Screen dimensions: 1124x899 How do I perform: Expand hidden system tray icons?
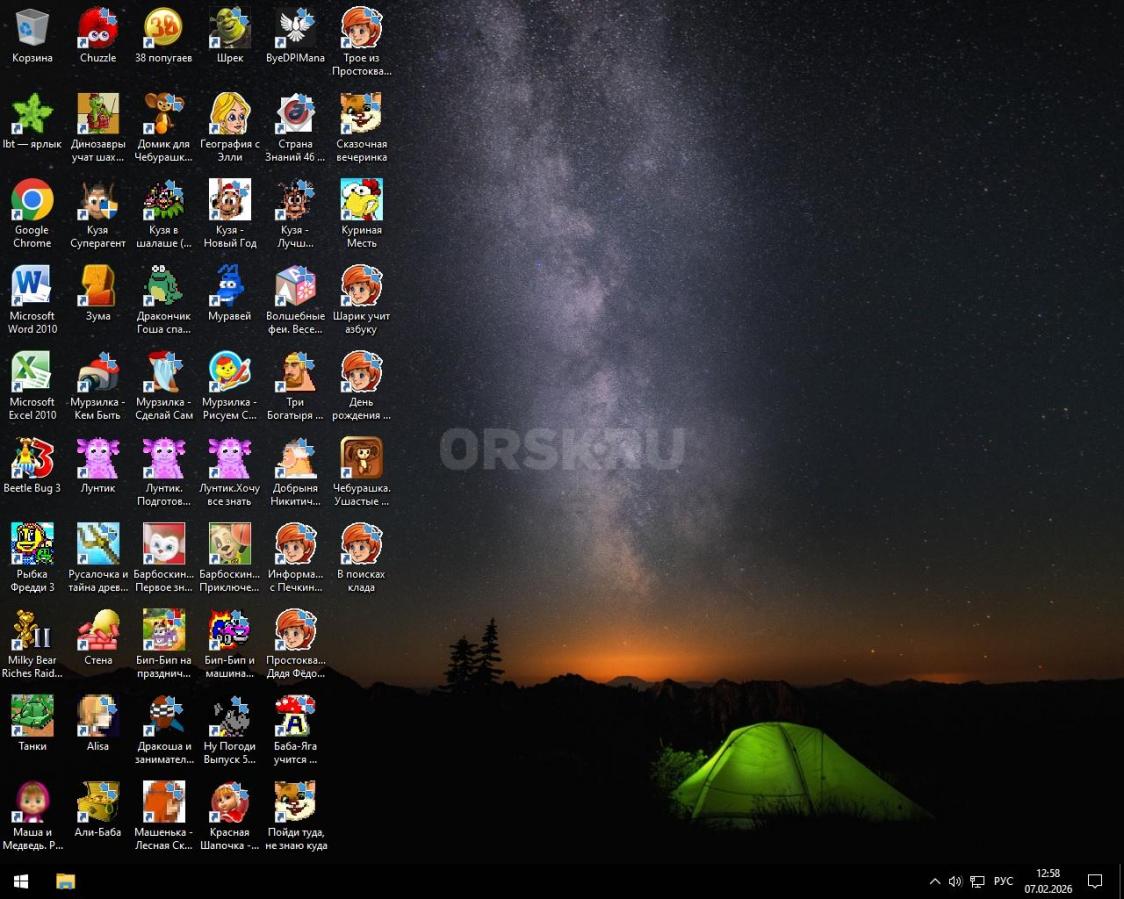[x=935, y=881]
